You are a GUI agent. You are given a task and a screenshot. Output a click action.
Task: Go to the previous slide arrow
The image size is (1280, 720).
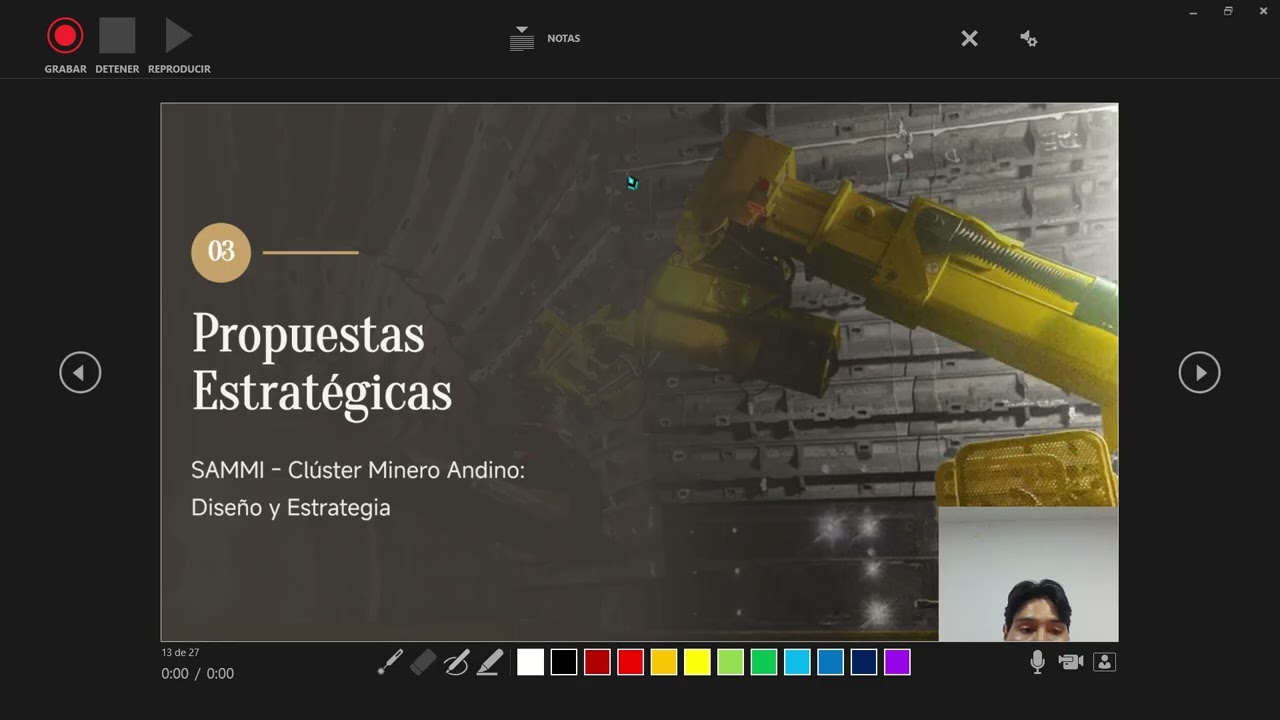point(80,372)
